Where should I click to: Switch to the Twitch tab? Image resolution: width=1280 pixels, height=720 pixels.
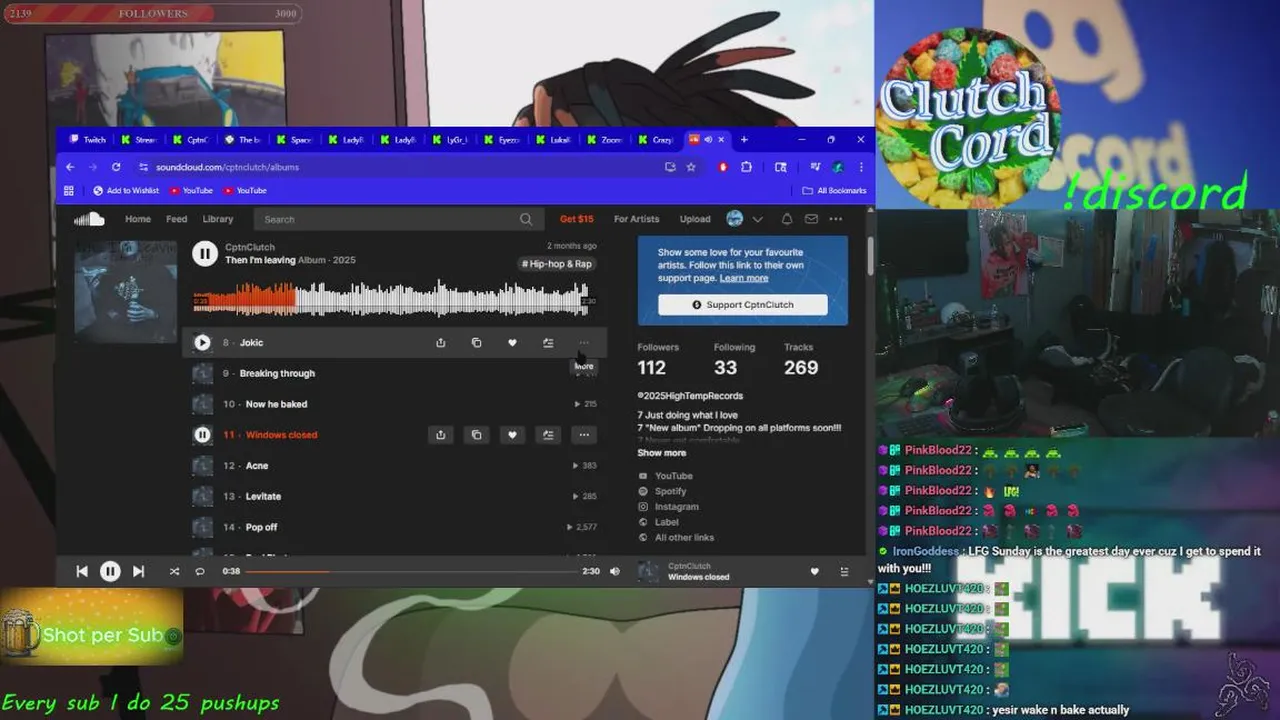[x=88, y=140]
